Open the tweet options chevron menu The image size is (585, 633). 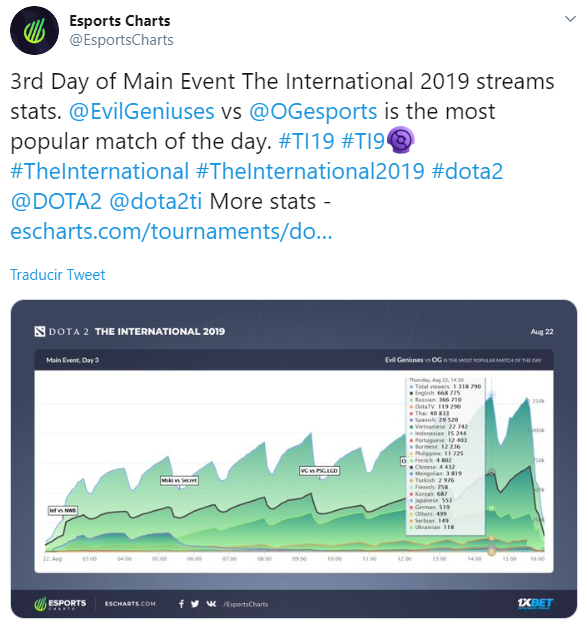tap(570, 19)
